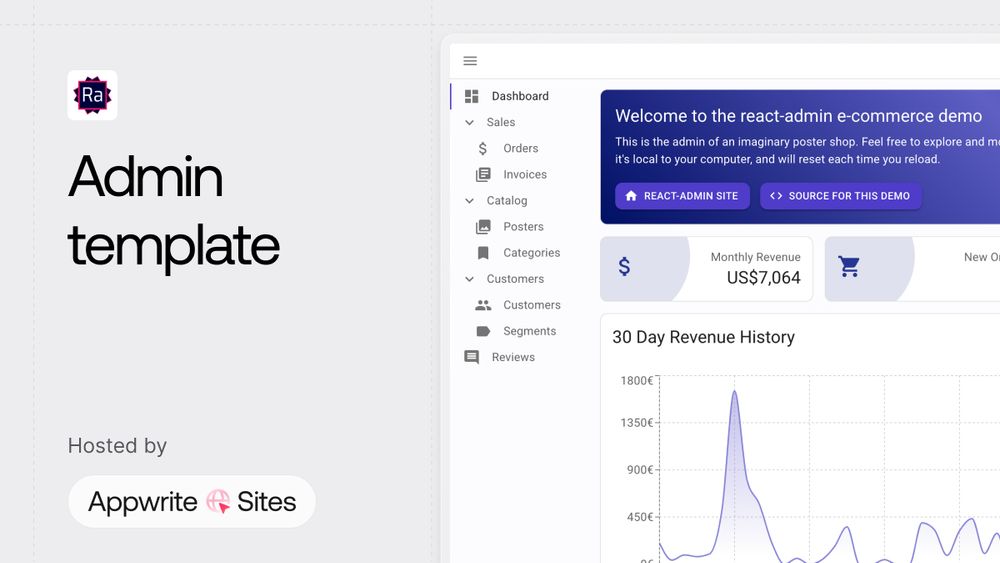Click the Invoices document icon
Screen dimensions: 1000x563
[x=483, y=175]
